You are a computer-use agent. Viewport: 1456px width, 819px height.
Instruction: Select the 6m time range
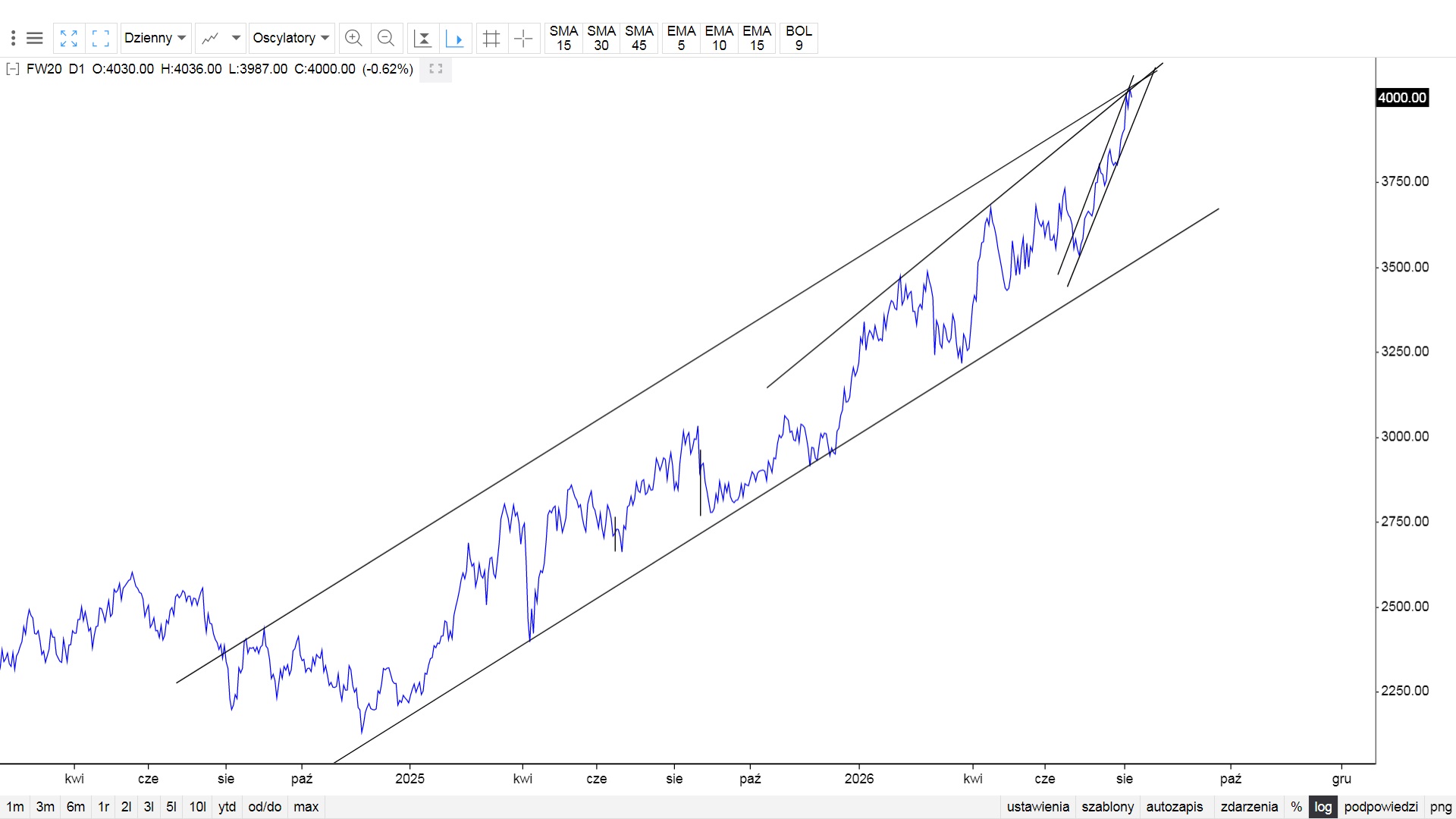coord(76,807)
